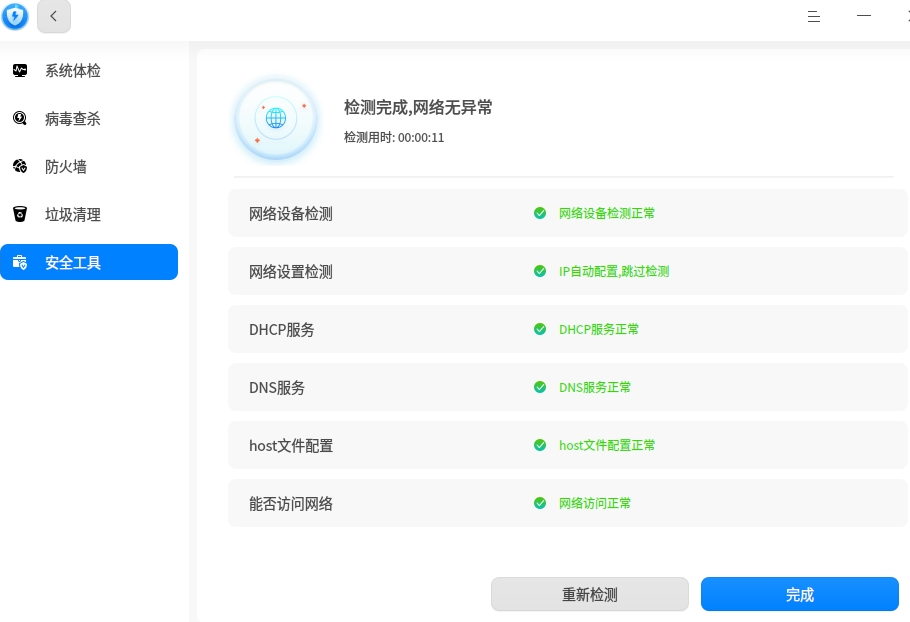Select the DHCP服务 row label

coord(281,330)
